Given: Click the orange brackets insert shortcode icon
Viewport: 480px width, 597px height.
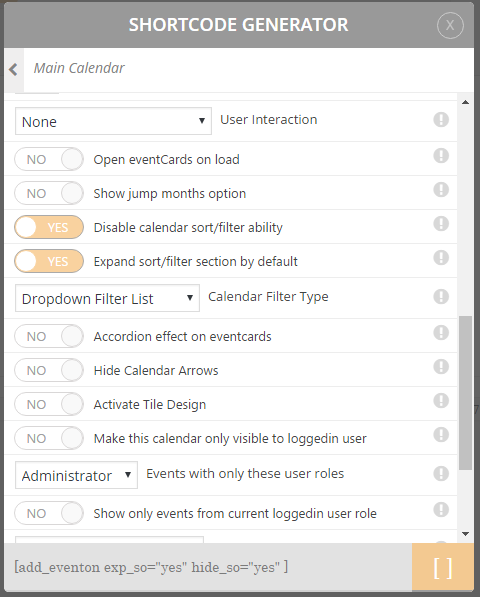Looking at the screenshot, I should (443, 567).
